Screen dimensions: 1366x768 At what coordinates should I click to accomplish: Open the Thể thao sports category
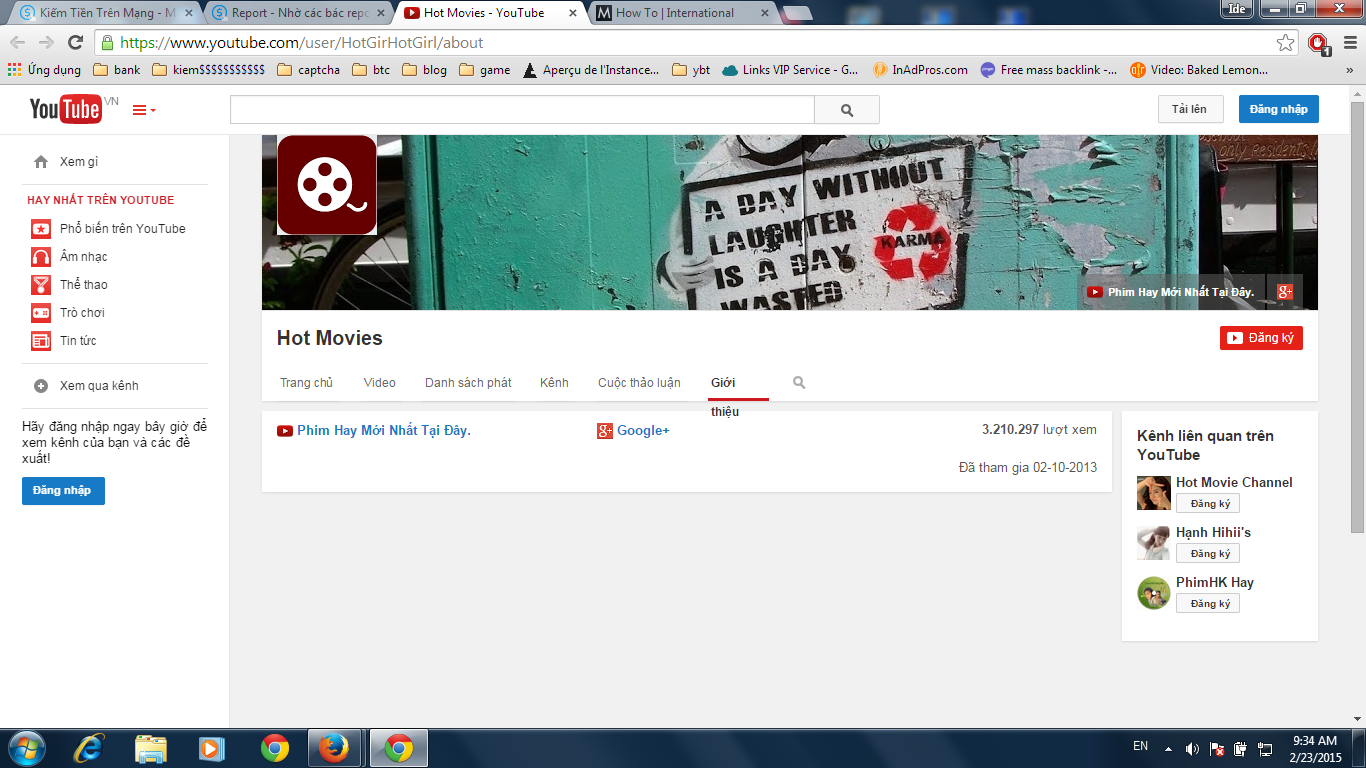[x=70, y=285]
